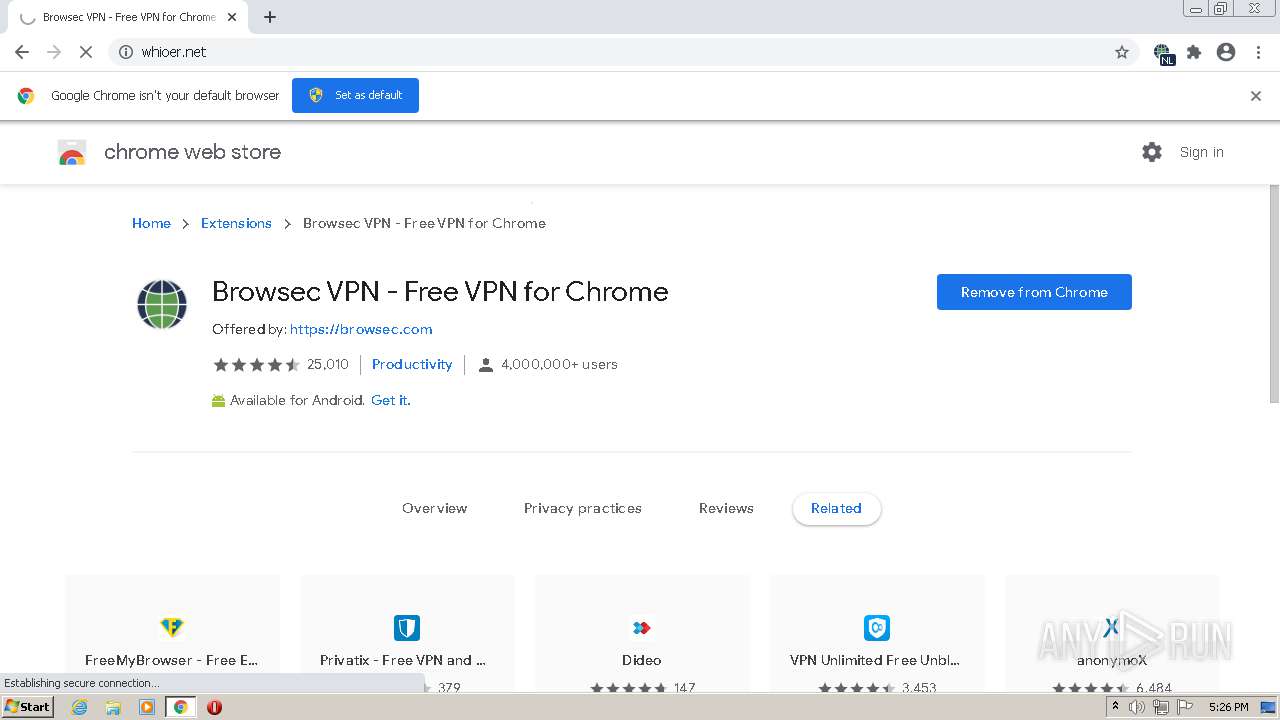Open the Opera icon in the taskbar
1280x720 pixels.
(x=214, y=707)
